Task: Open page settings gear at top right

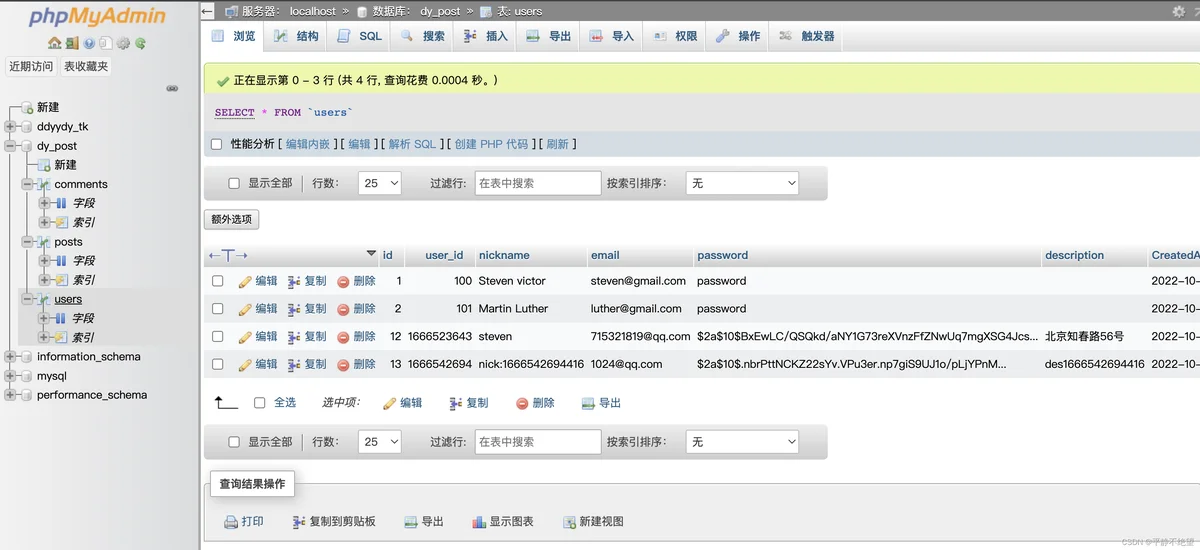Action: [x=1178, y=11]
